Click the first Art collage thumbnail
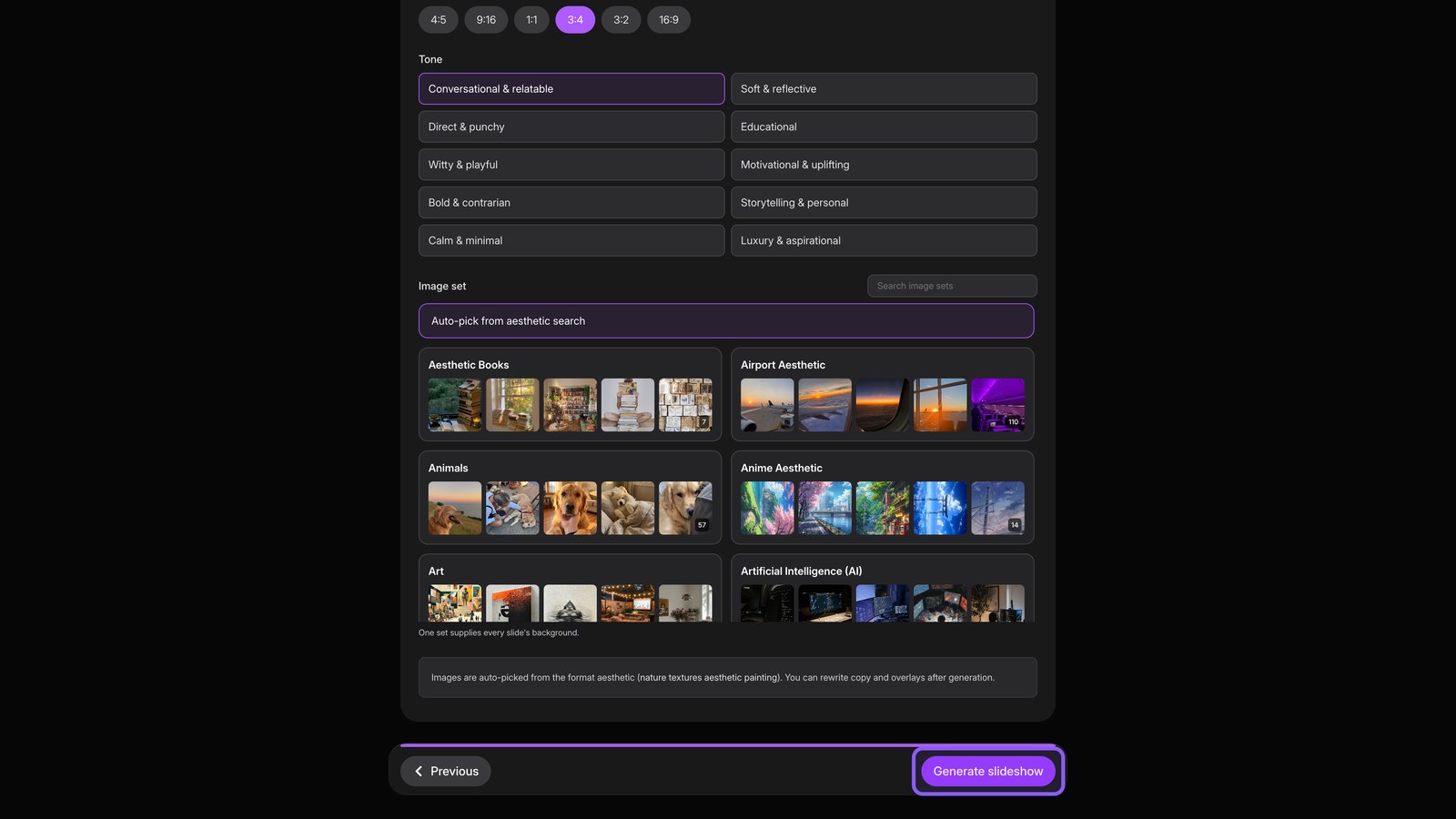 tap(455, 603)
